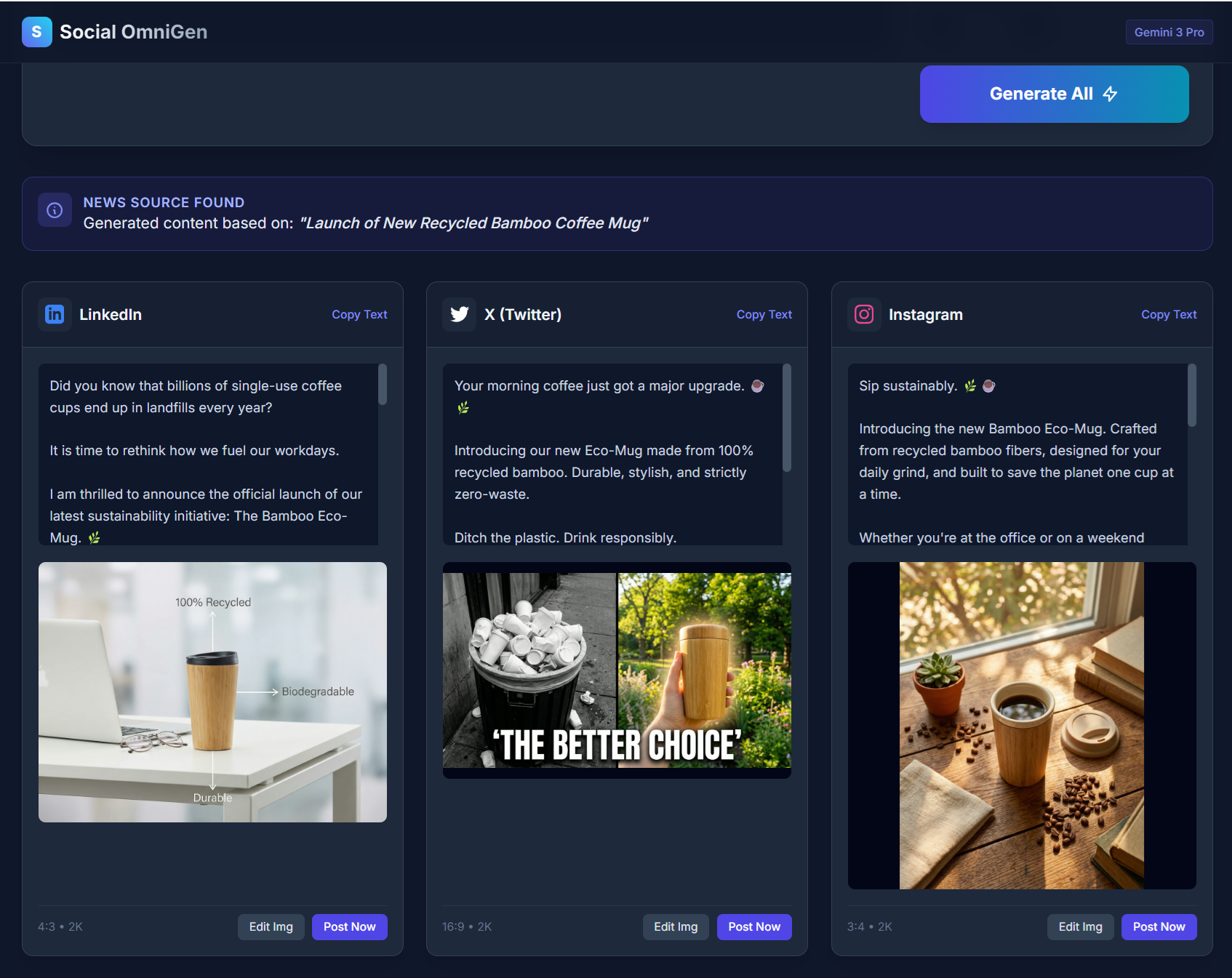Viewport: 1232px width, 978px height.
Task: Edit the X (Twitter) post image
Action: coord(676,927)
